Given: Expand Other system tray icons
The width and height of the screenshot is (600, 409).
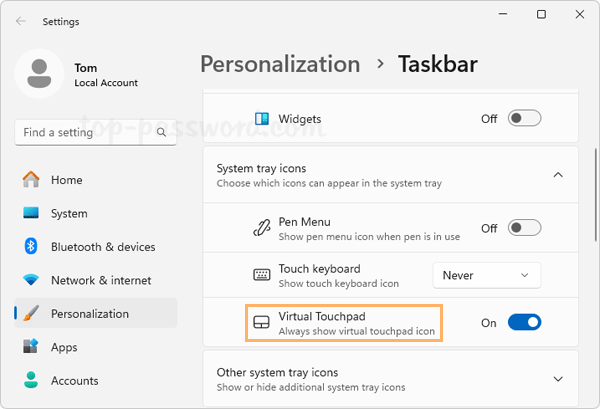Looking at the screenshot, I should tap(558, 379).
